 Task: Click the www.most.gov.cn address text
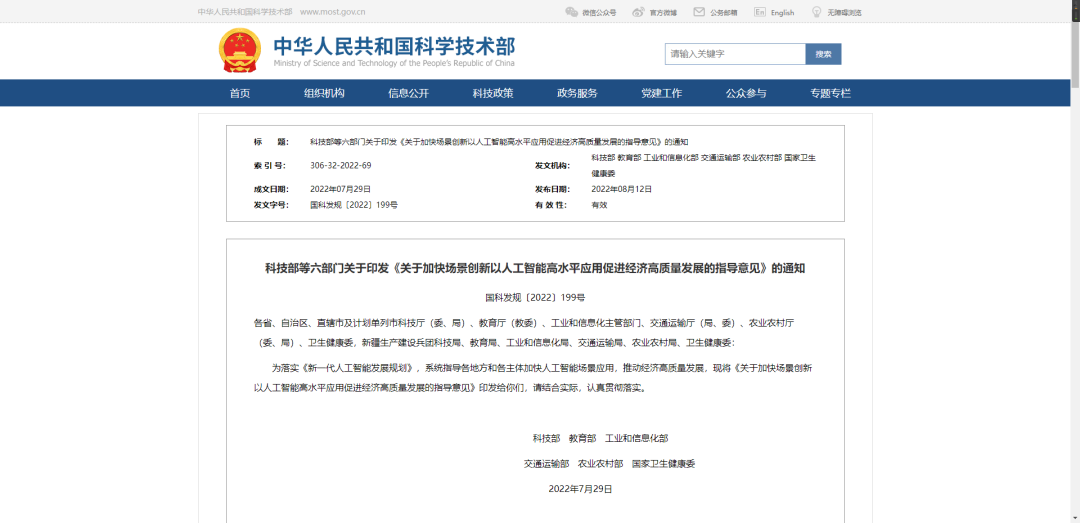[333, 12]
